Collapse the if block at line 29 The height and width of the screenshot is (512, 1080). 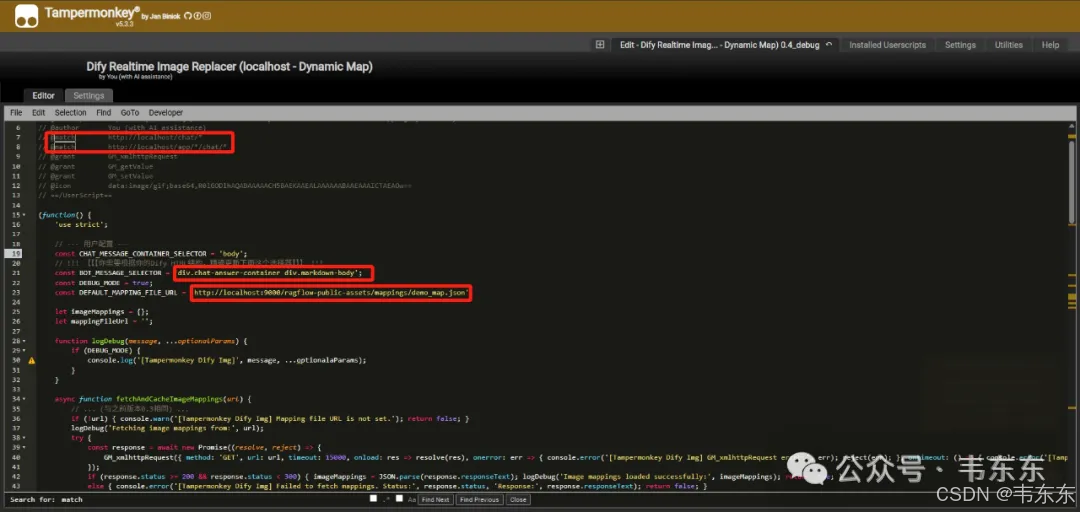coord(25,350)
